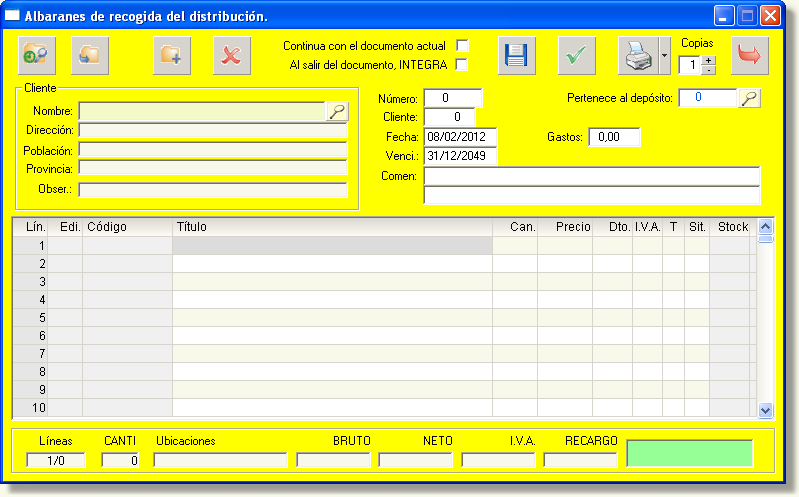Select grid row number 1

pos(31,246)
